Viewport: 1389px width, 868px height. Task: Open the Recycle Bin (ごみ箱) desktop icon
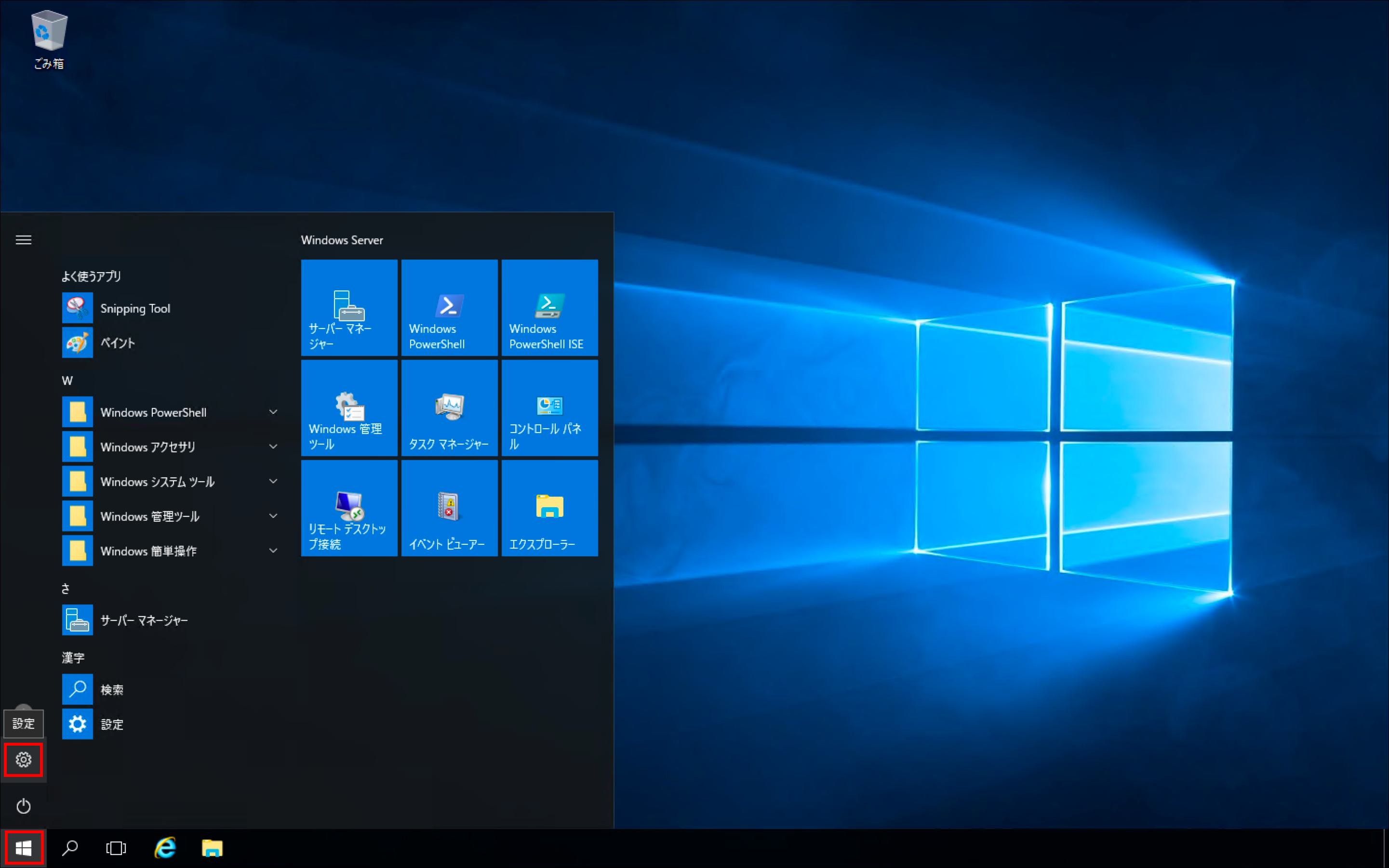49,40
